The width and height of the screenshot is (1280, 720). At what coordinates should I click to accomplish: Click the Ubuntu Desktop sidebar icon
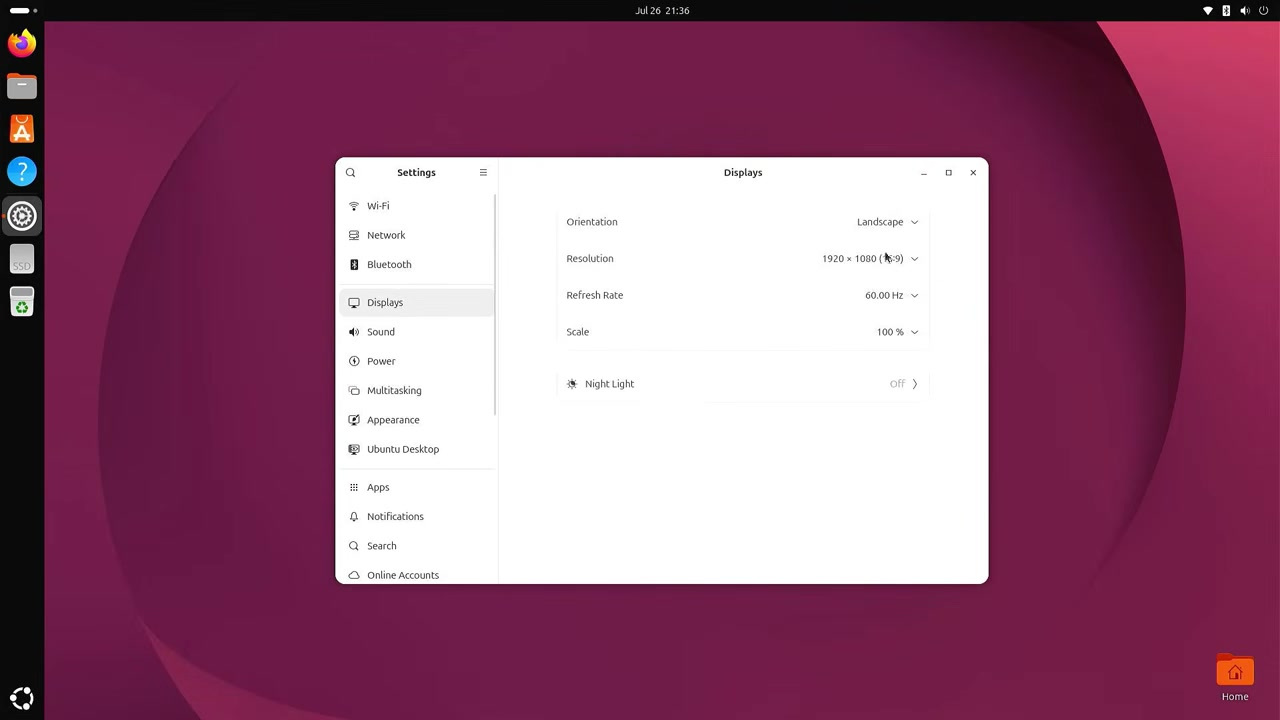354,449
